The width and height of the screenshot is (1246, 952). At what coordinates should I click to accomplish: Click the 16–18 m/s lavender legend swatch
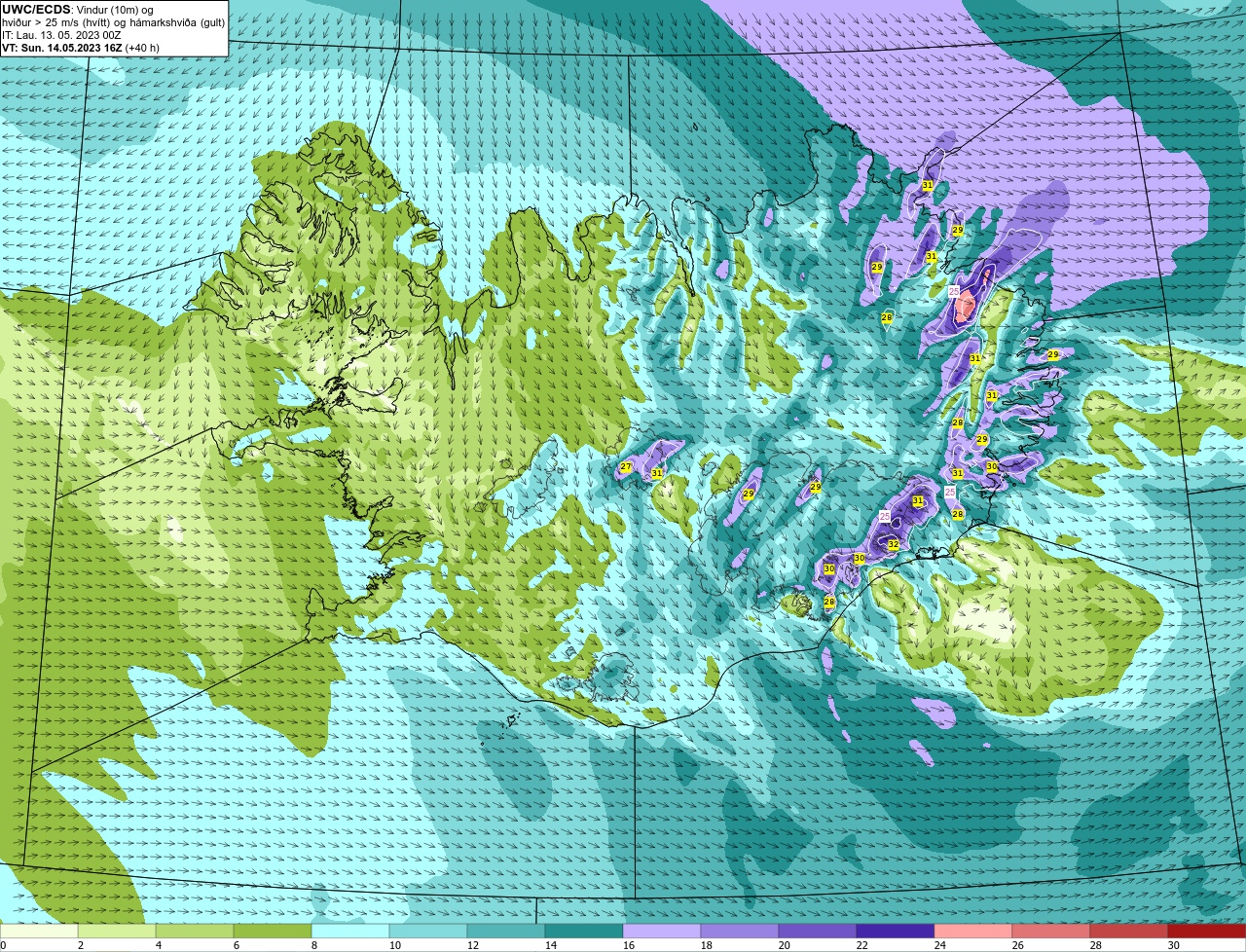pyautogui.click(x=662, y=931)
